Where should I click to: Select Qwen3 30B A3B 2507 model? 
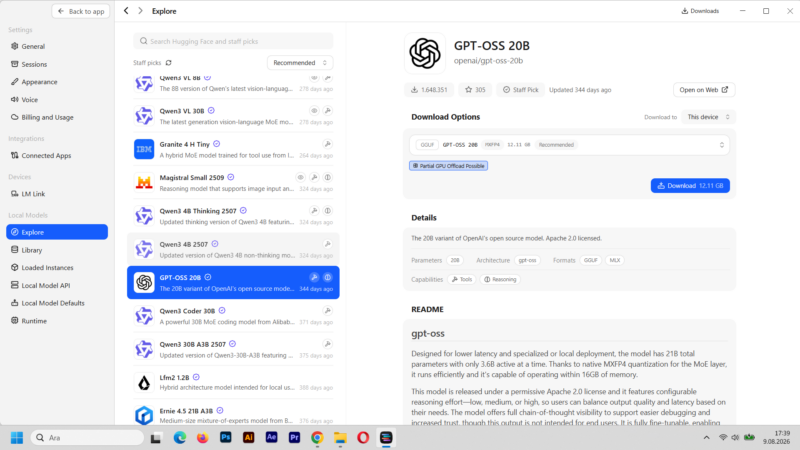click(x=233, y=349)
